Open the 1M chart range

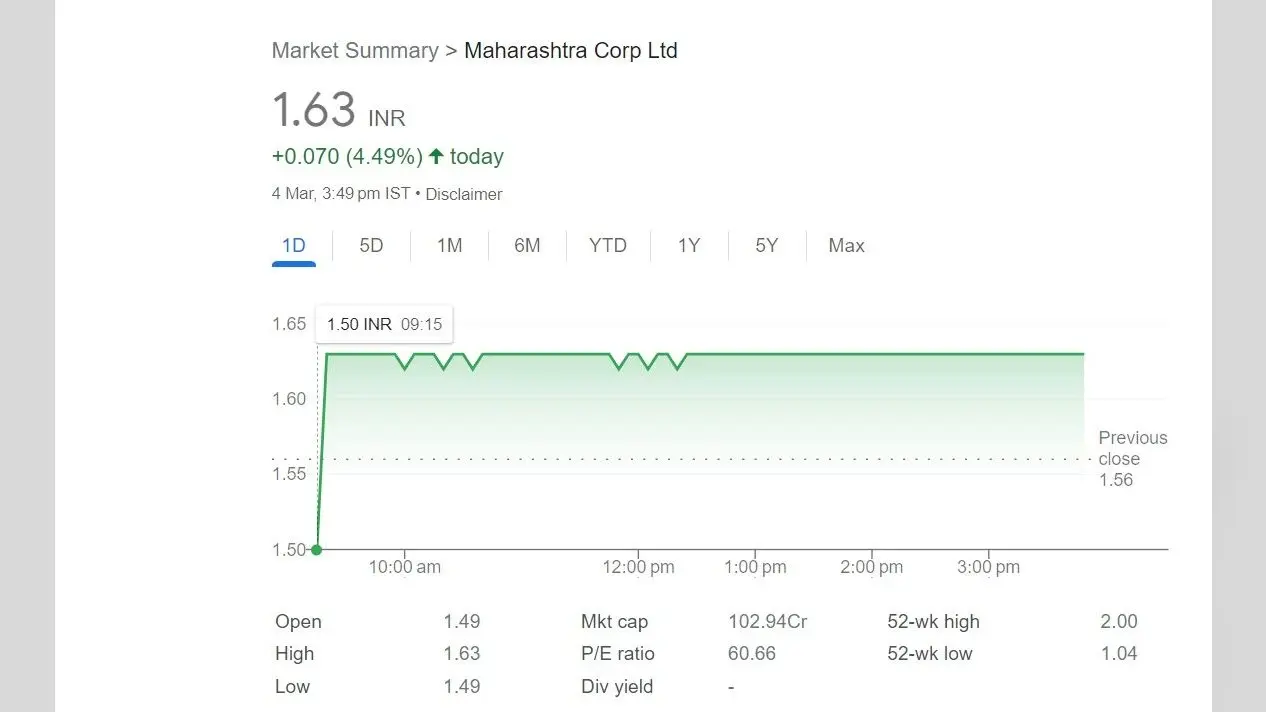tap(449, 246)
